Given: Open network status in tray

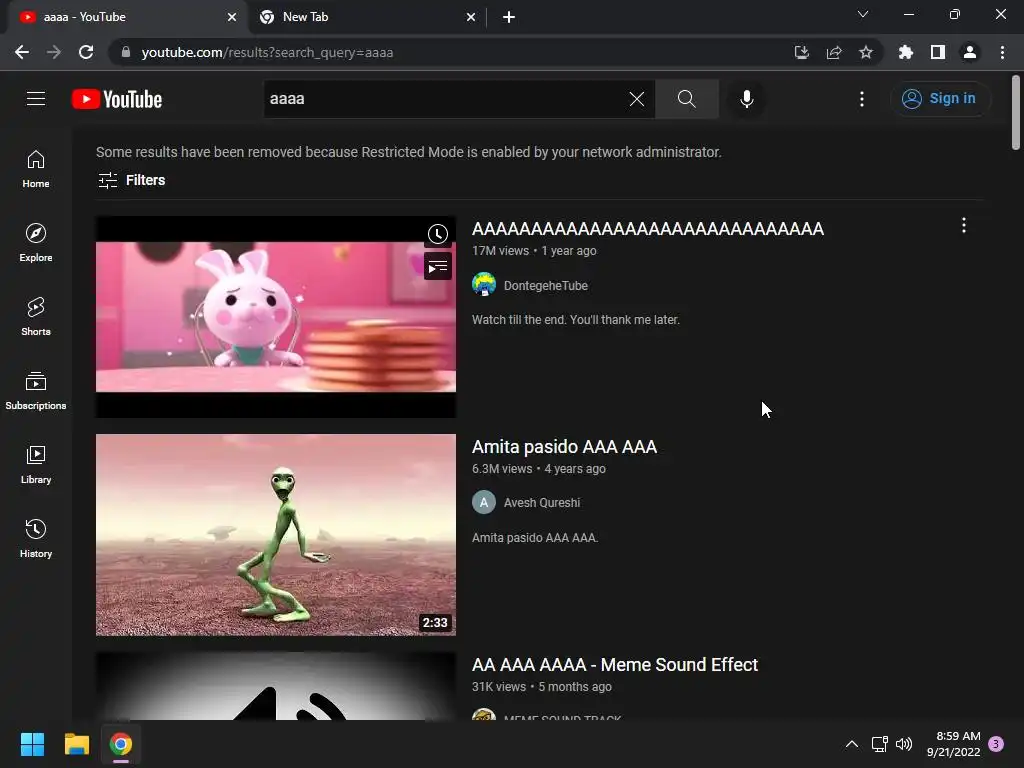Looking at the screenshot, I should point(879,744).
